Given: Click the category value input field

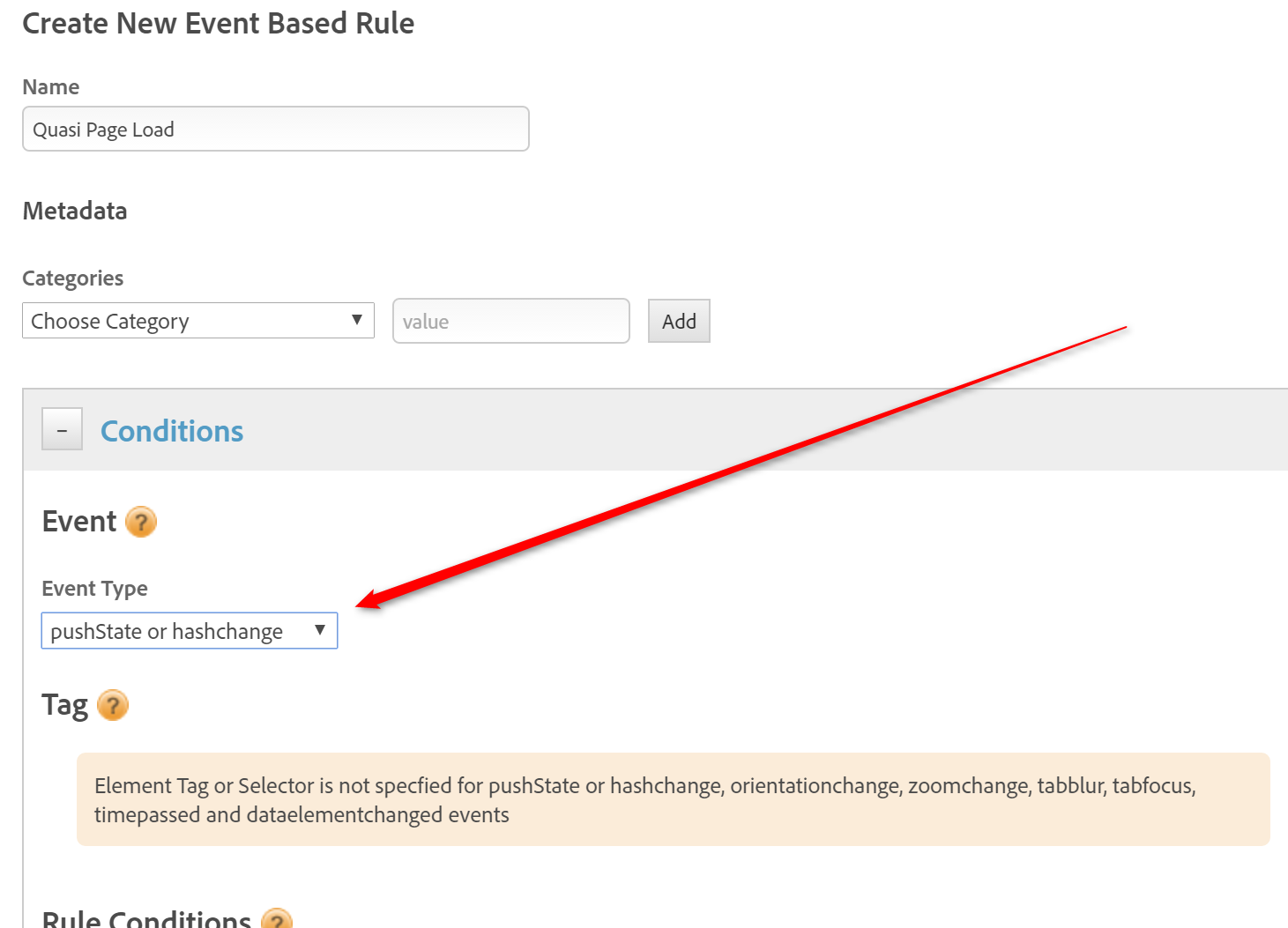Looking at the screenshot, I should click(510, 322).
